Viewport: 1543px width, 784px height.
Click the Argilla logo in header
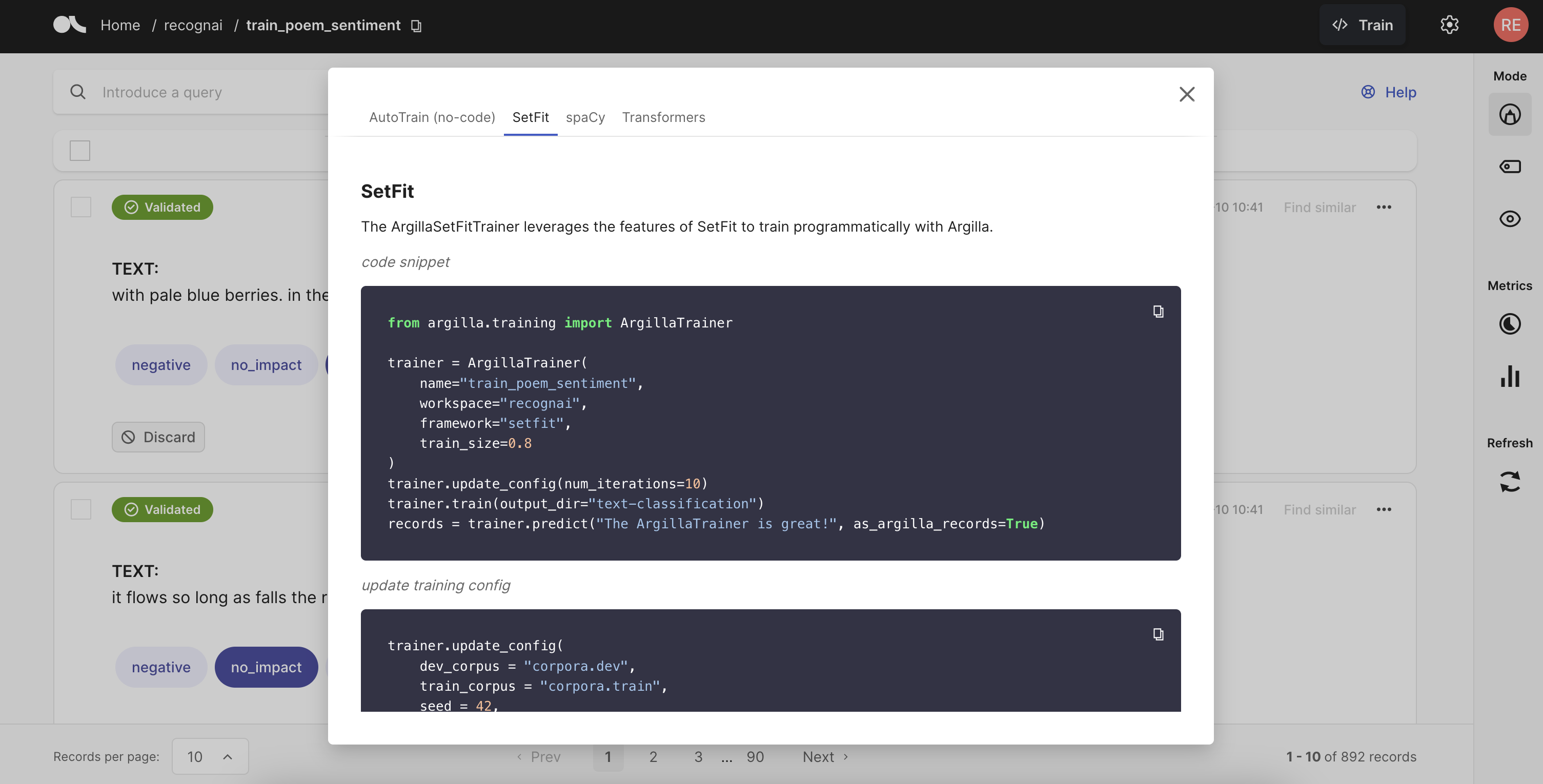70,25
